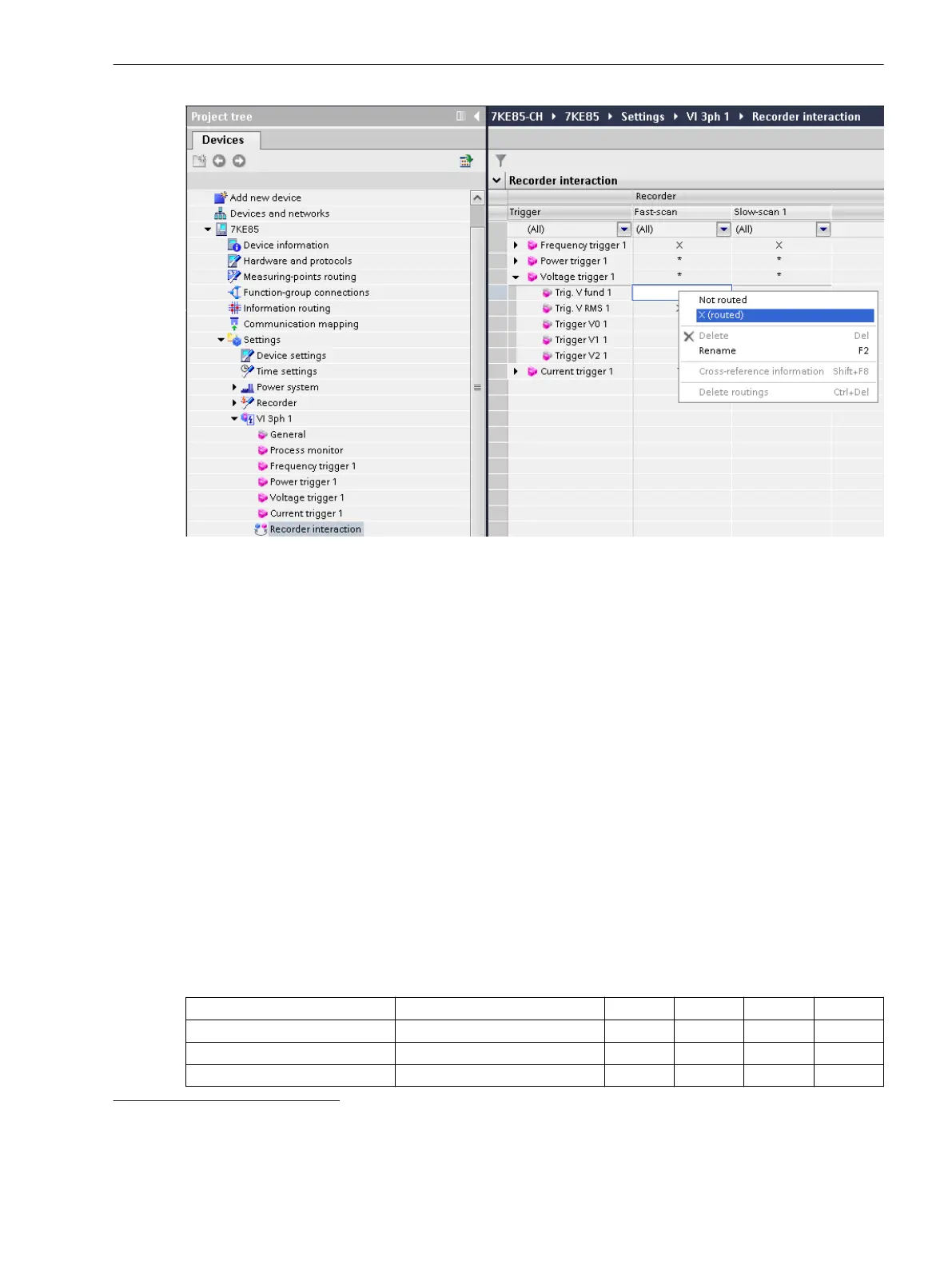Click the Power system icon

pyautogui.click(x=248, y=387)
